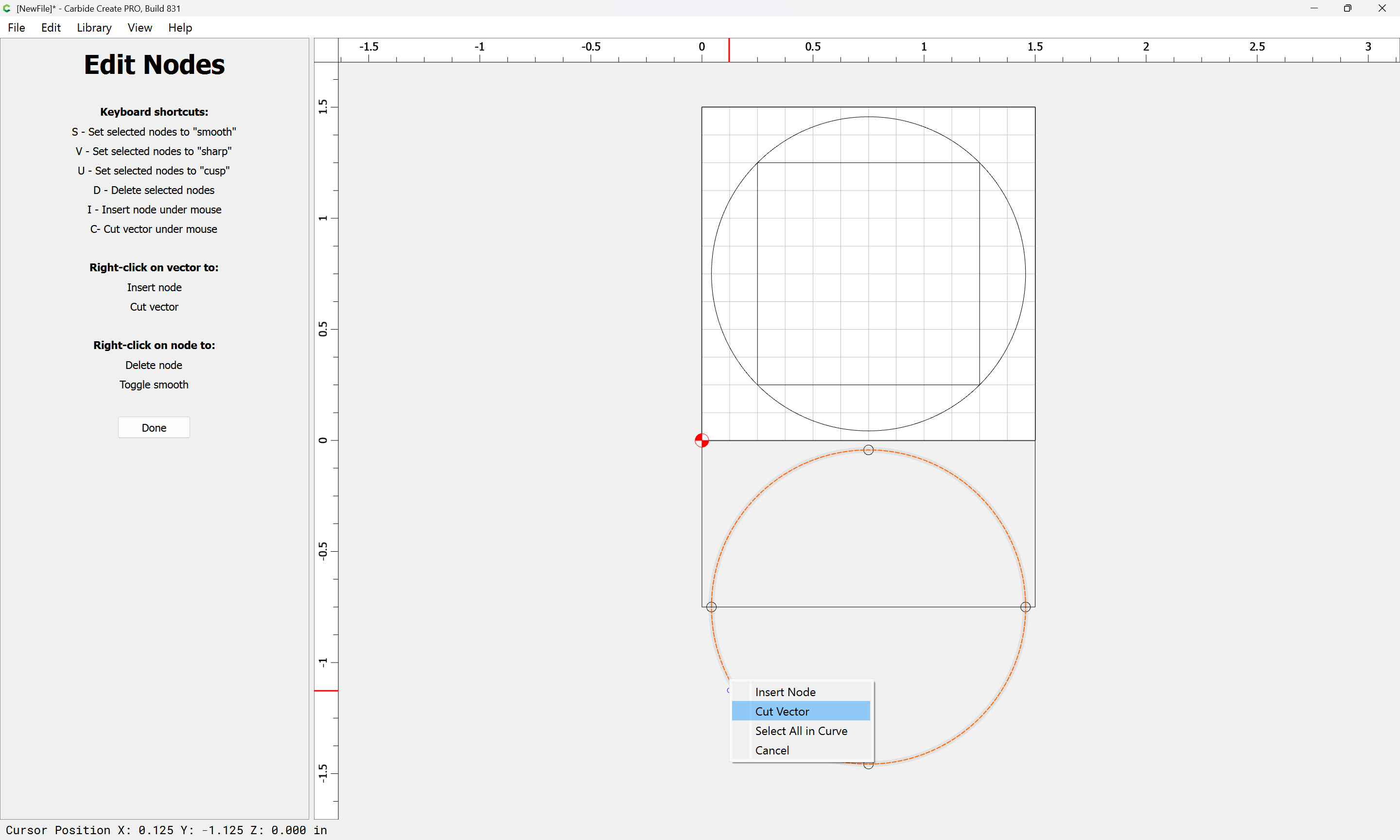The width and height of the screenshot is (1400, 840).
Task: Open the Help menu
Action: [x=180, y=27]
